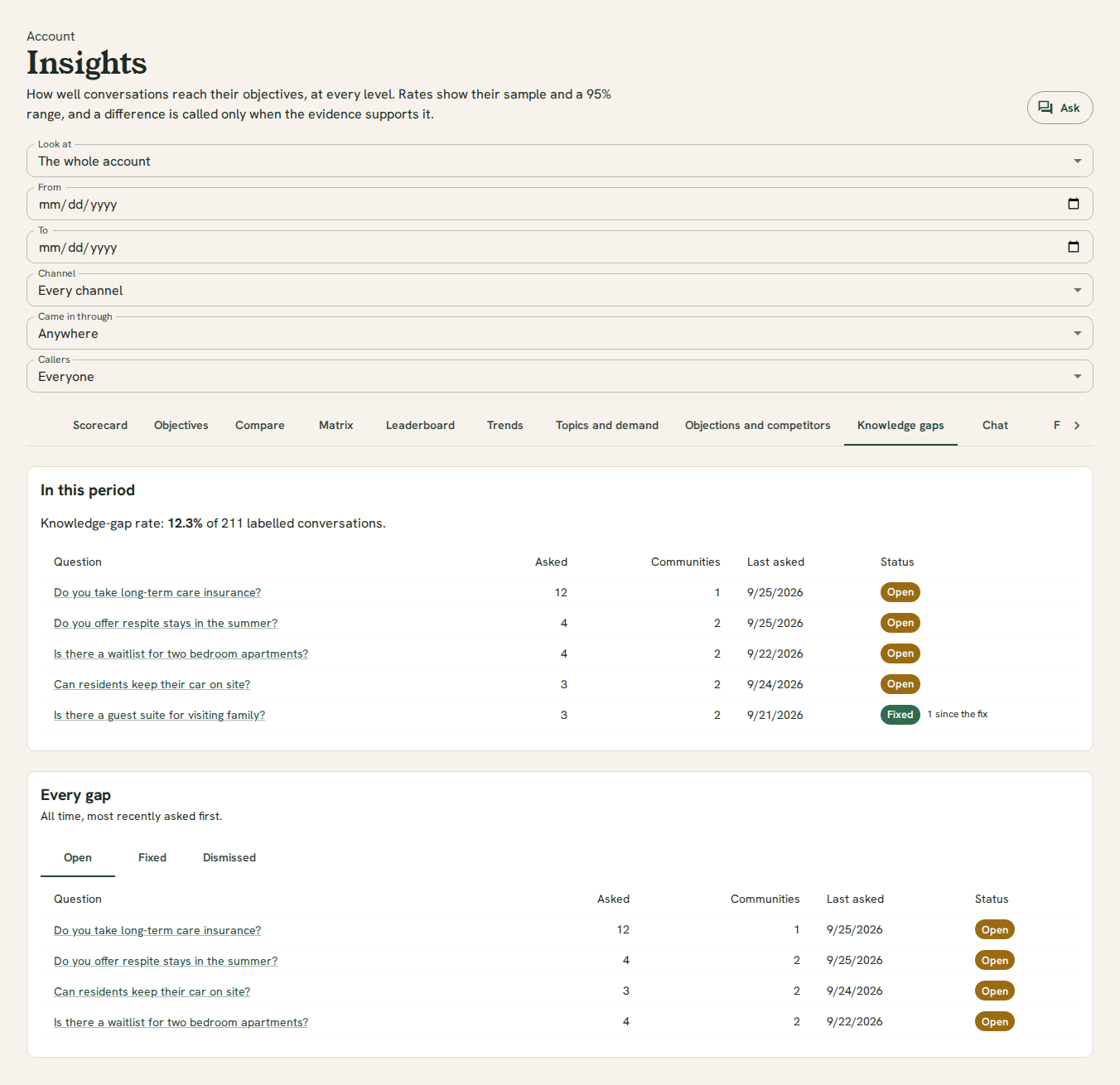Open the From date calendar picker icon
Screen dimensions: 1120x1085
click(1074, 204)
